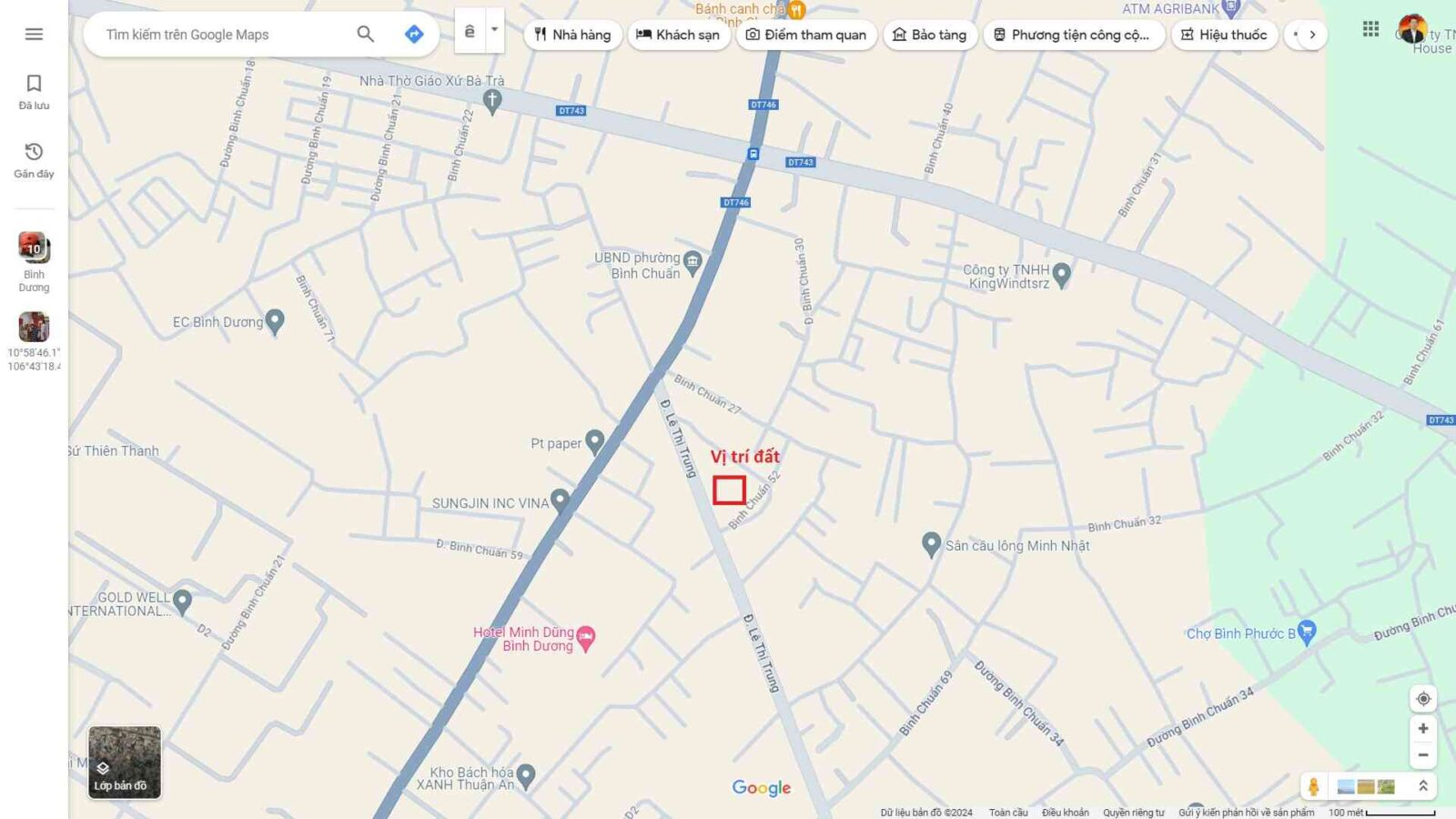This screenshot has width=1456, height=819.
Task: Open directions with the blue arrow icon
Action: coord(414,34)
